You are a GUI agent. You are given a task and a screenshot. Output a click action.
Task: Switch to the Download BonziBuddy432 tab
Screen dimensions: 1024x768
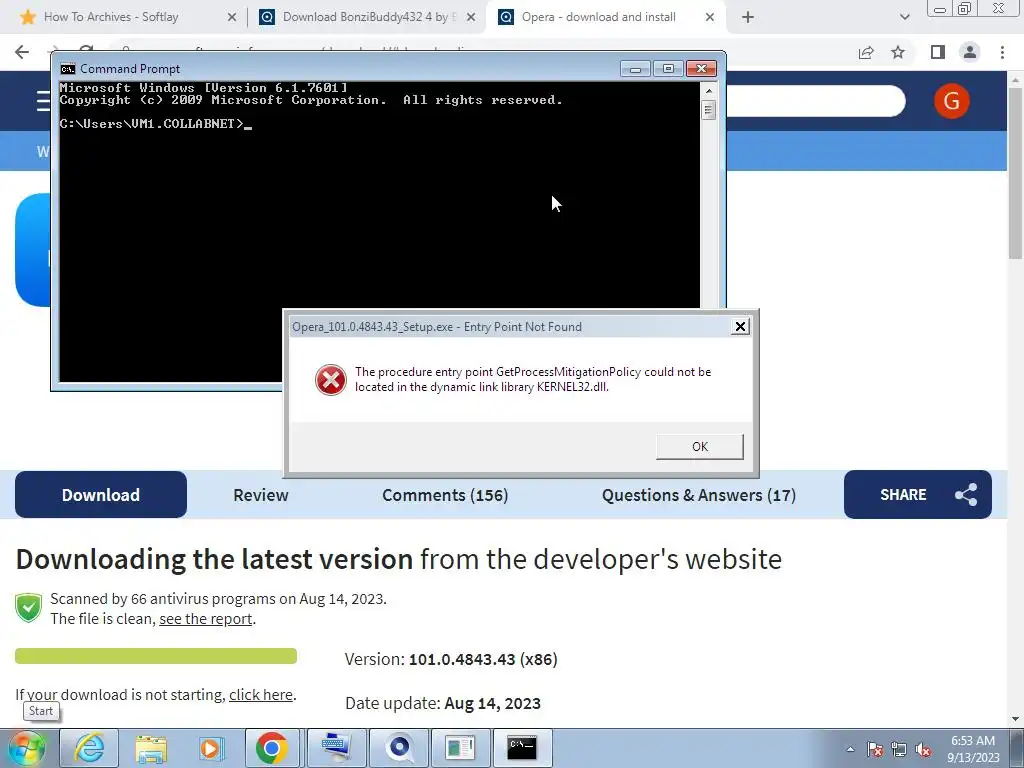[368, 17]
